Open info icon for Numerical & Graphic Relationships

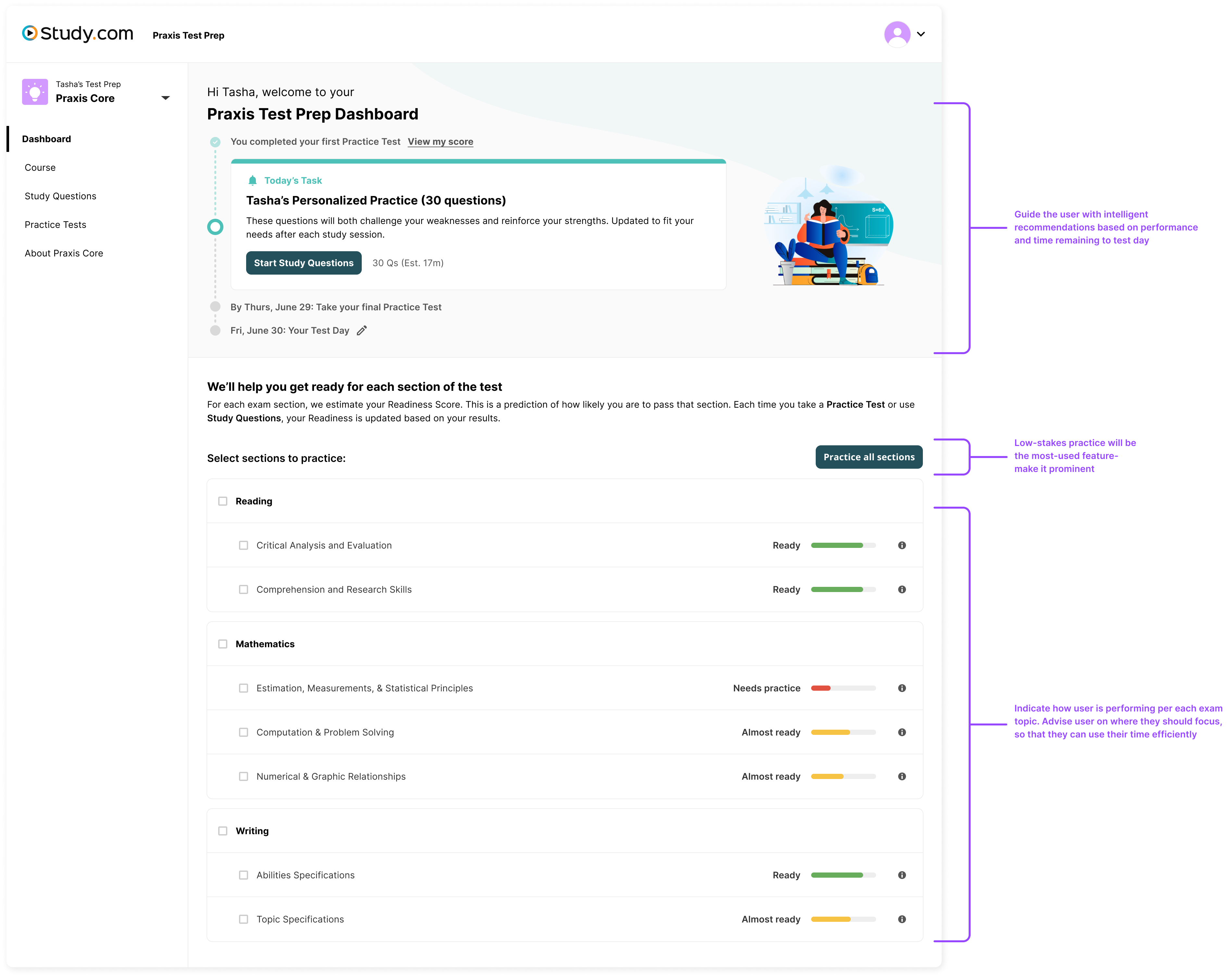point(902,776)
